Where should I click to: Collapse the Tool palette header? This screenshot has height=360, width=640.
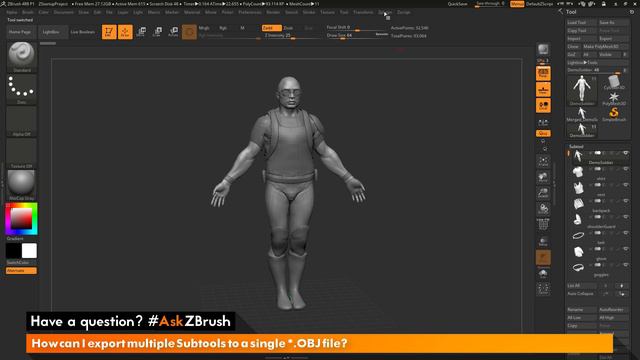(571, 12)
